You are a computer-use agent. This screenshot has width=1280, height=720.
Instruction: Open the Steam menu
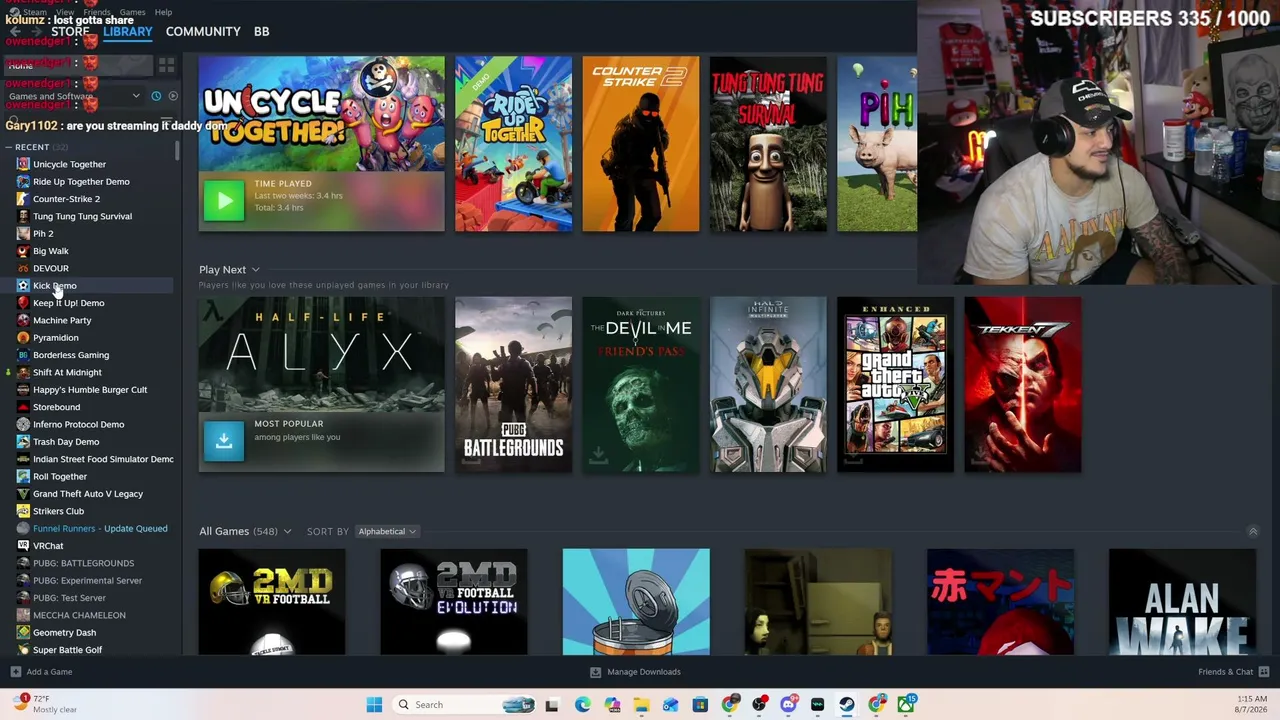pos(35,12)
